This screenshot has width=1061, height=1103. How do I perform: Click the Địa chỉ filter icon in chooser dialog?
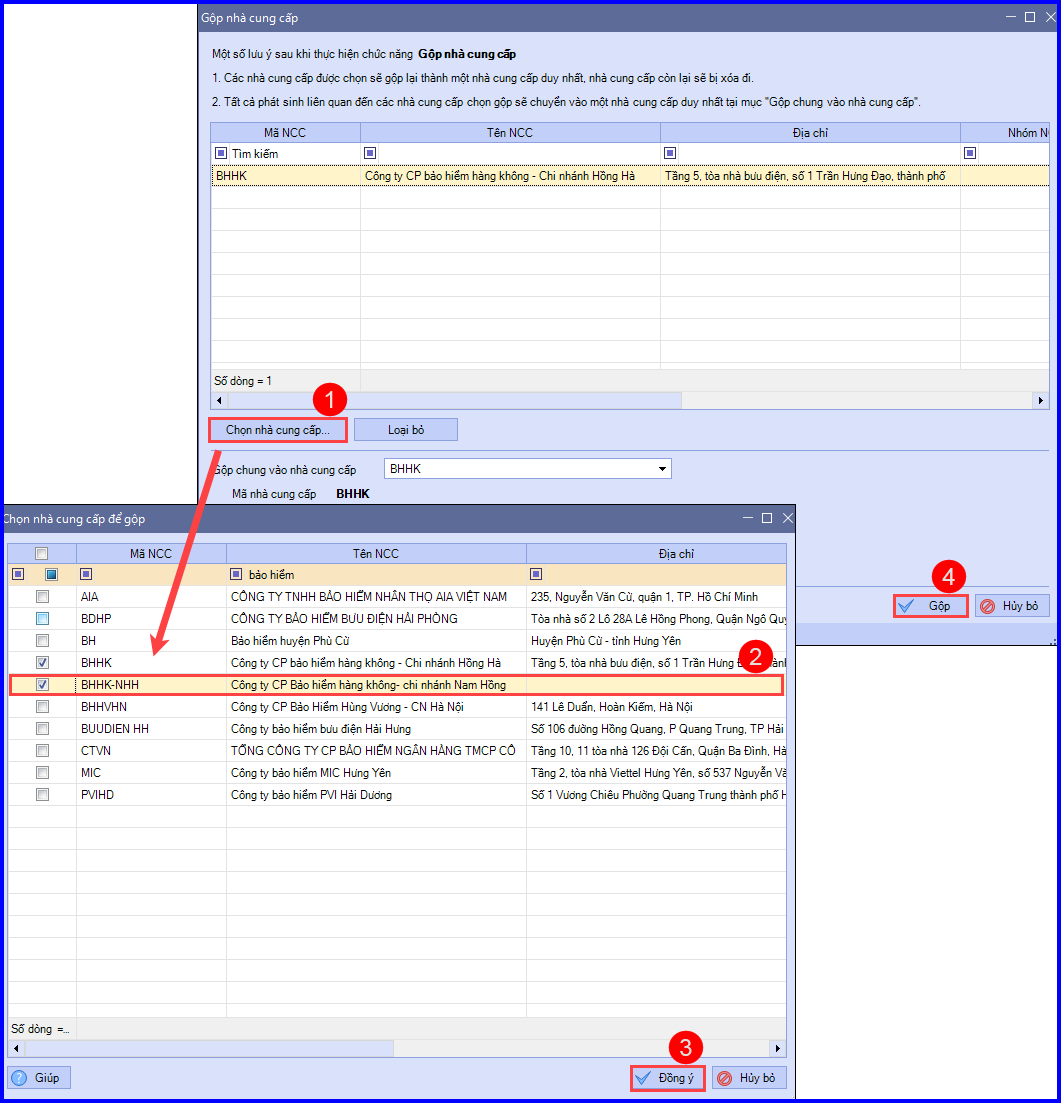click(536, 575)
